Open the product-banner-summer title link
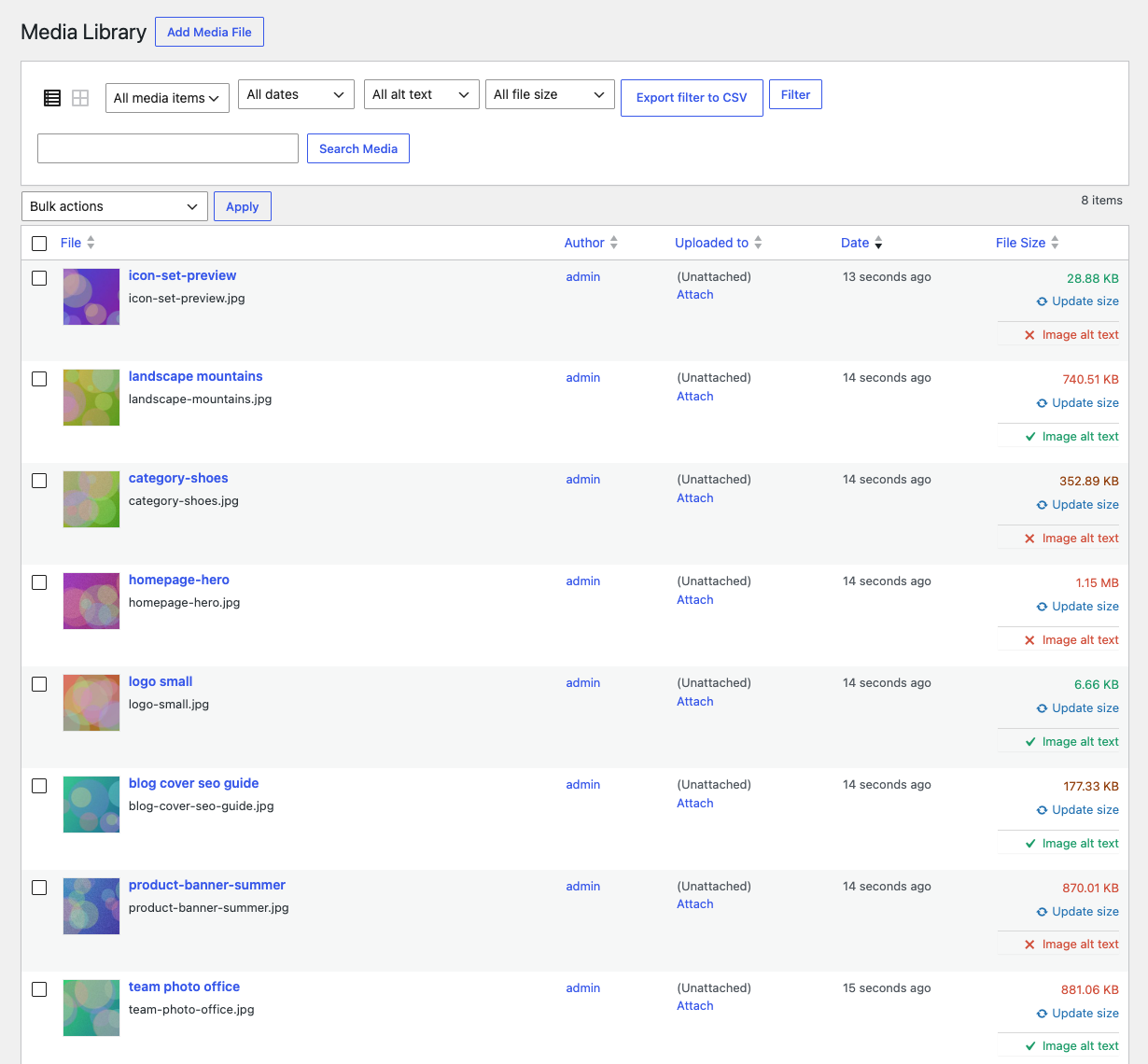The image size is (1148, 1064). [207, 885]
